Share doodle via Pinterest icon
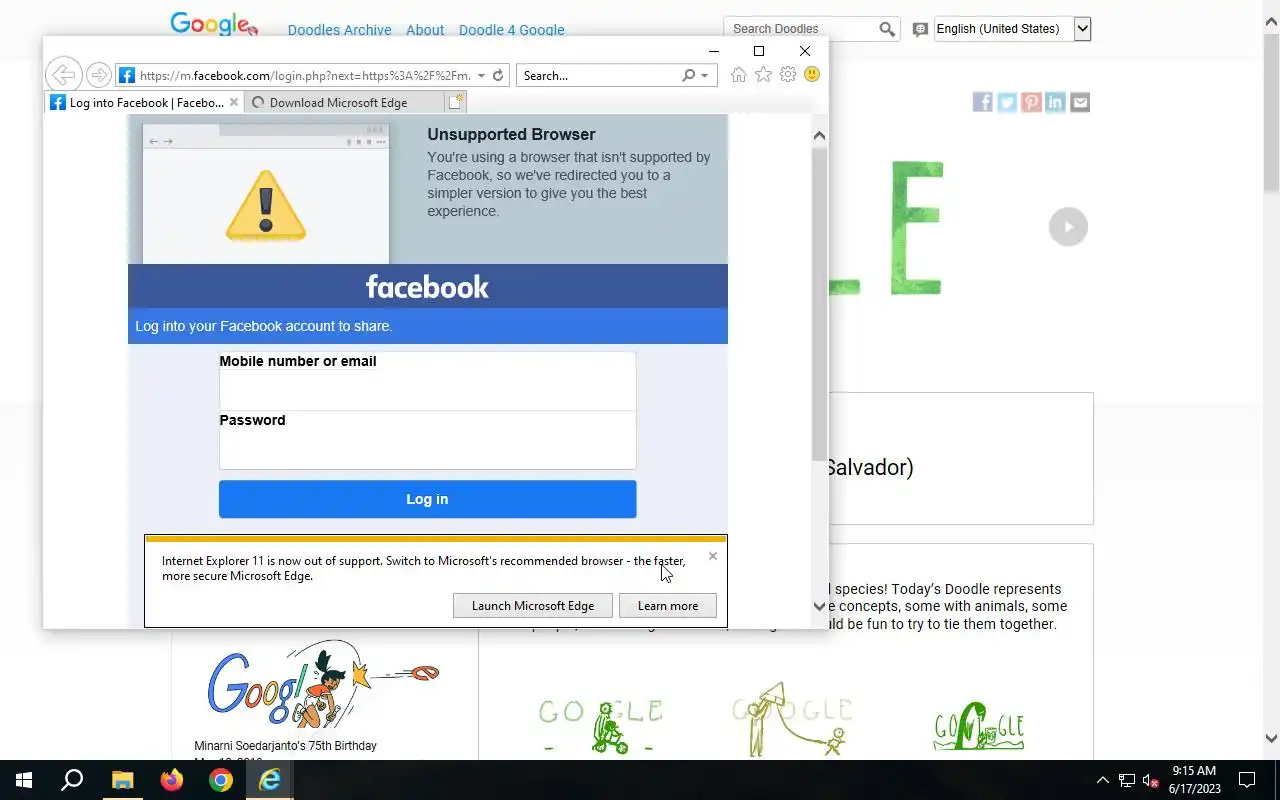This screenshot has height=800, width=1280. tap(1031, 102)
